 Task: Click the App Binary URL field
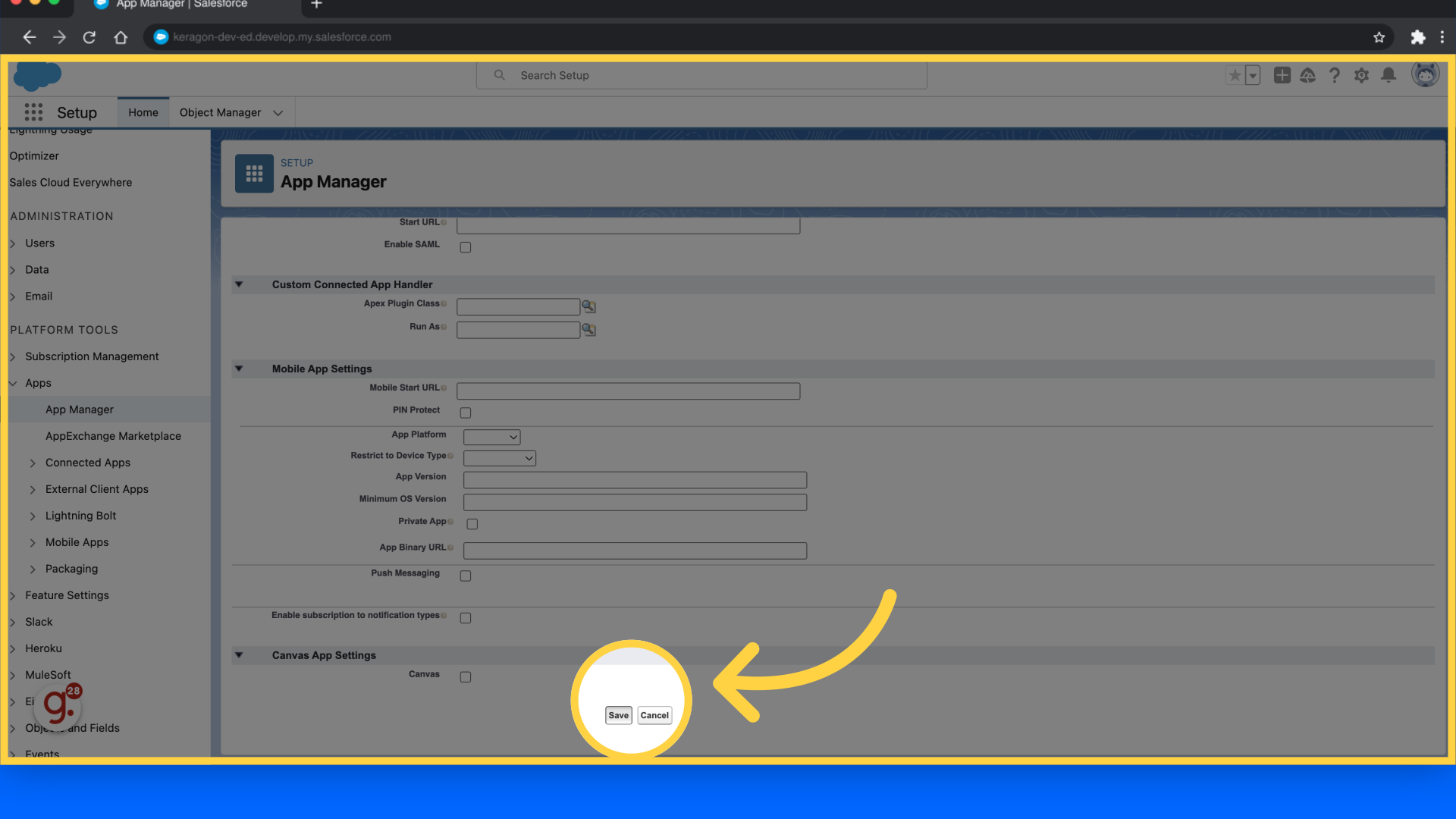click(x=635, y=551)
